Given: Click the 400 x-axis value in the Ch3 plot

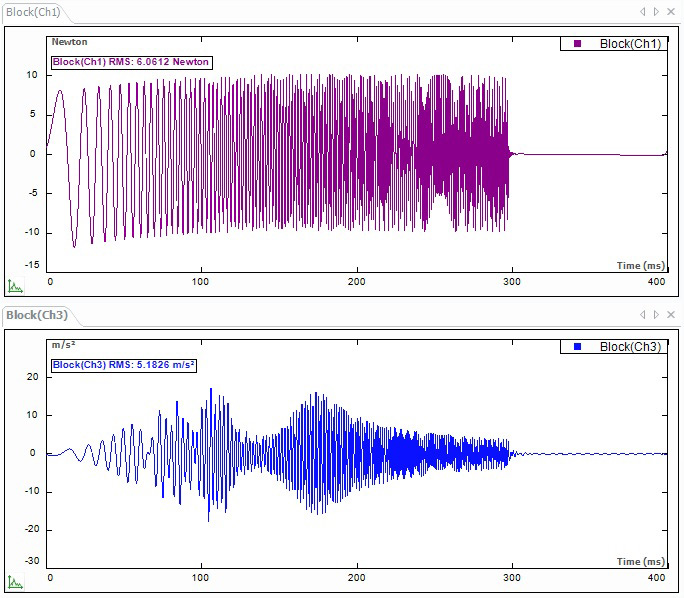Looking at the screenshot, I should tap(657, 578).
